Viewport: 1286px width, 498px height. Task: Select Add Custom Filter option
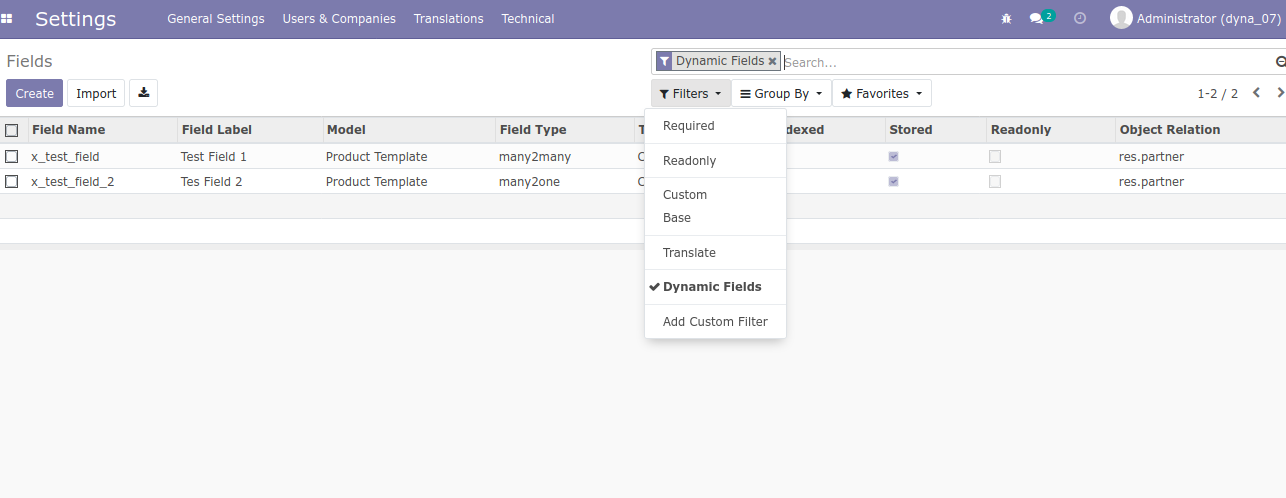coord(715,322)
